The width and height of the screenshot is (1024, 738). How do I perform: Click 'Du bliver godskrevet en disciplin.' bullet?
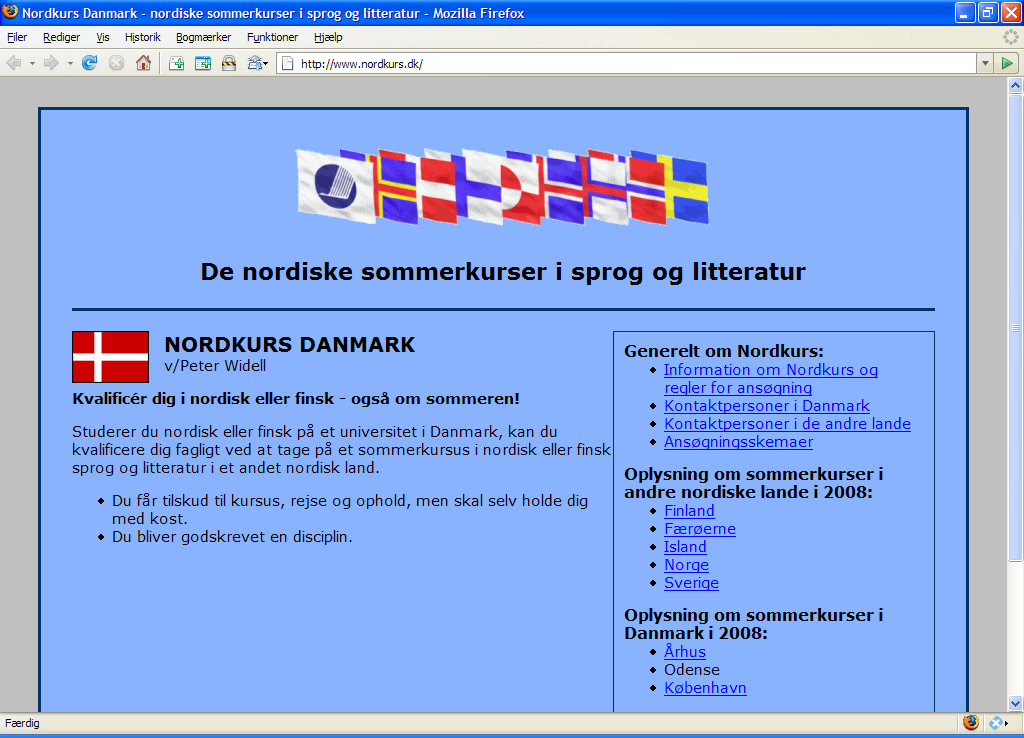(x=232, y=537)
